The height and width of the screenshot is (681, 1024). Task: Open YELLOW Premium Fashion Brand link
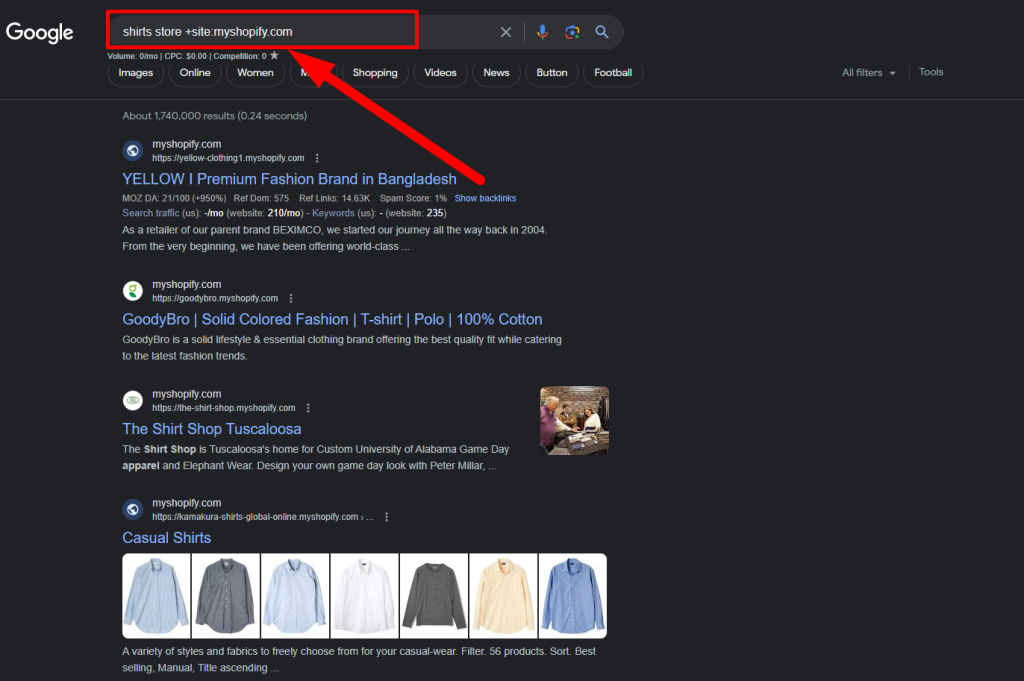289,179
